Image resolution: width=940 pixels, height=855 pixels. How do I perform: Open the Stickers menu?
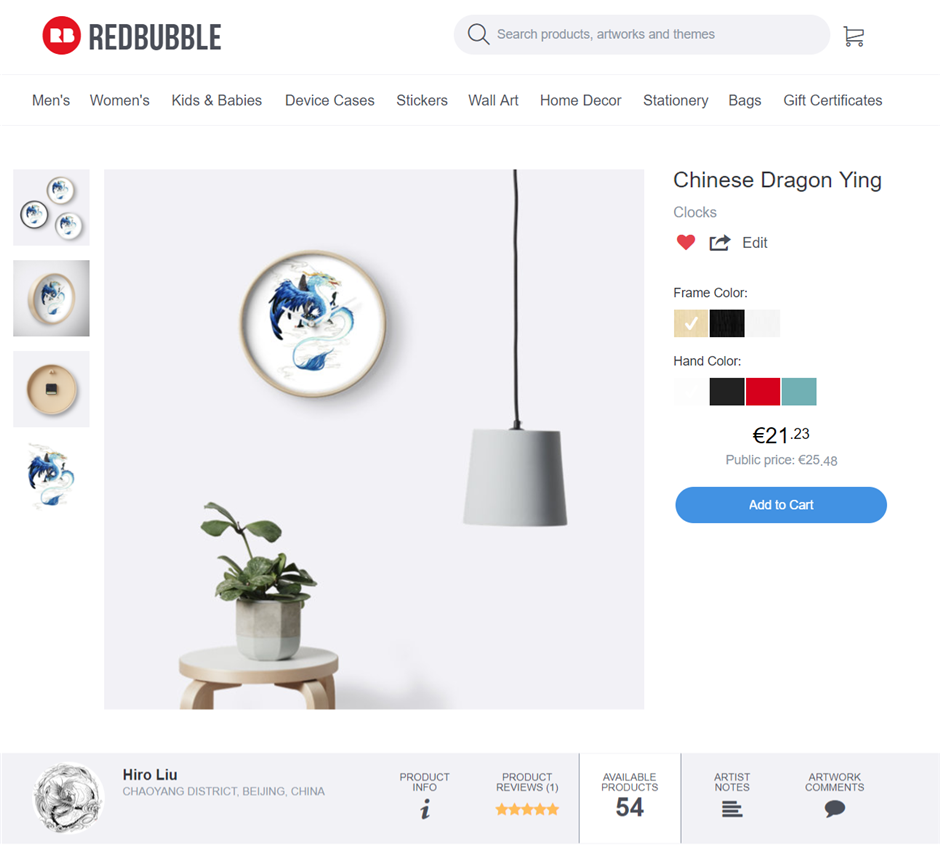pos(421,100)
